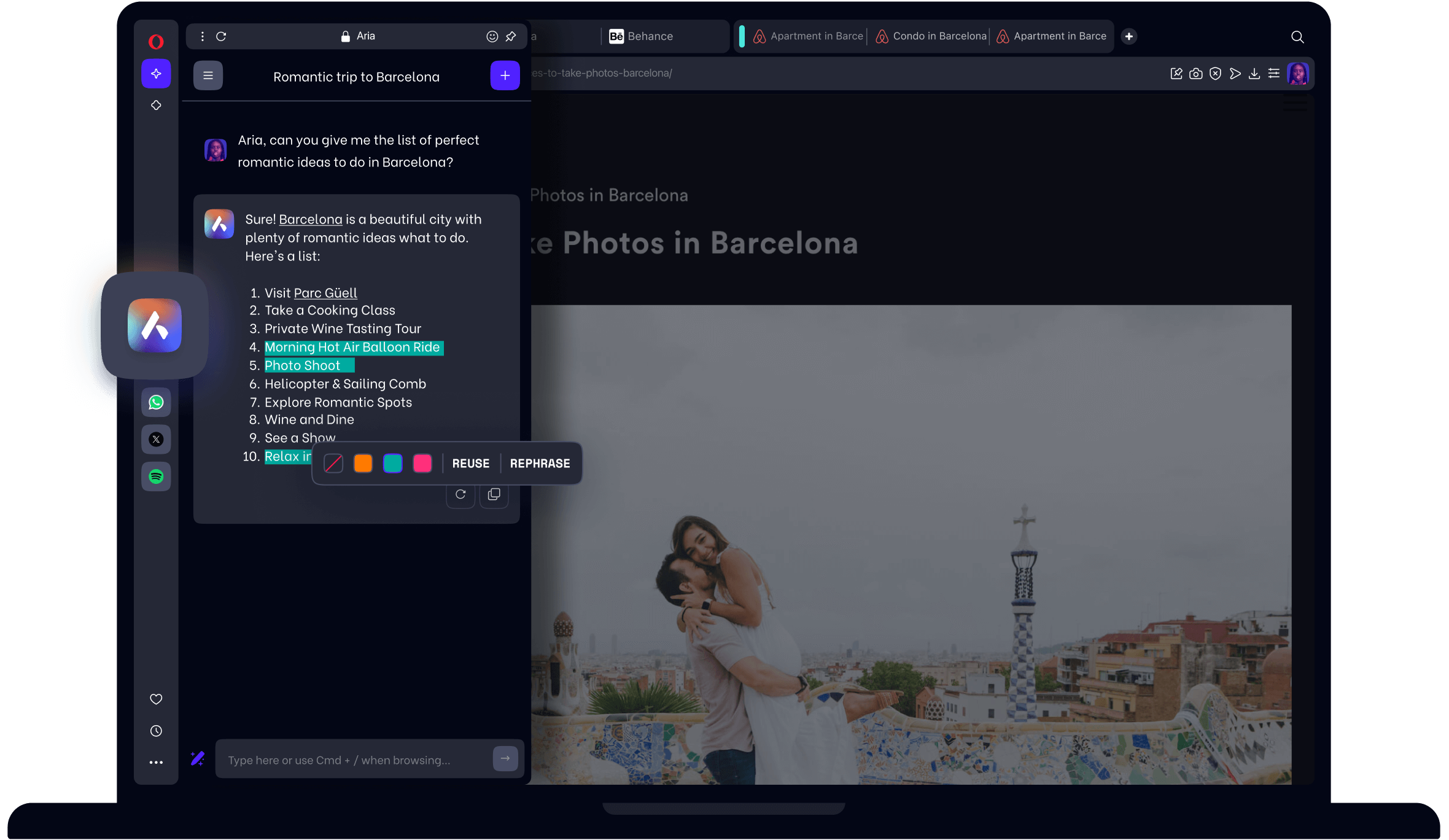Open browsing History in the sidebar
This screenshot has width=1449, height=840.
point(156,731)
